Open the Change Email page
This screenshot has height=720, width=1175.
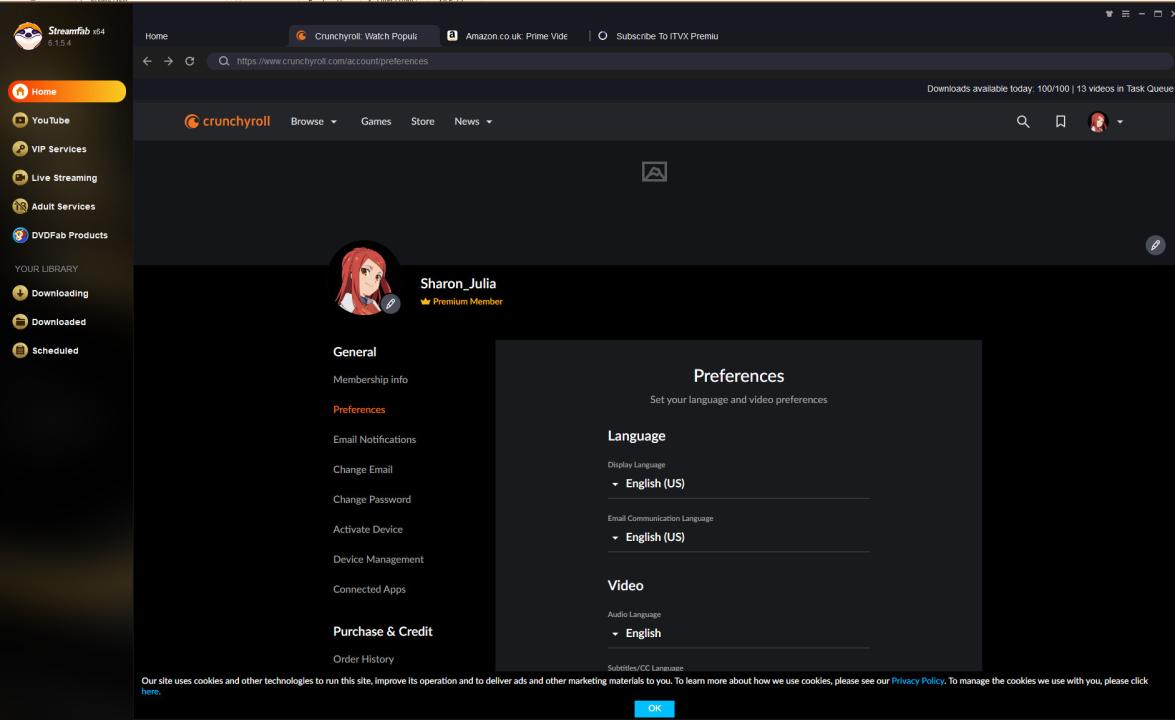click(x=363, y=470)
